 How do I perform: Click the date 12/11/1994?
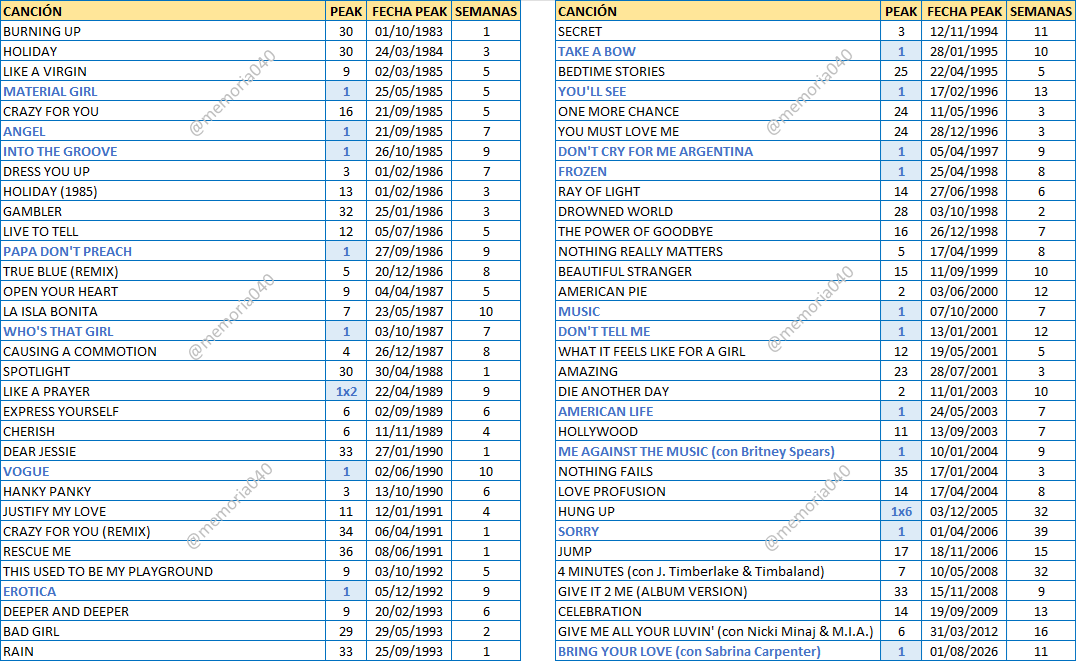click(964, 32)
